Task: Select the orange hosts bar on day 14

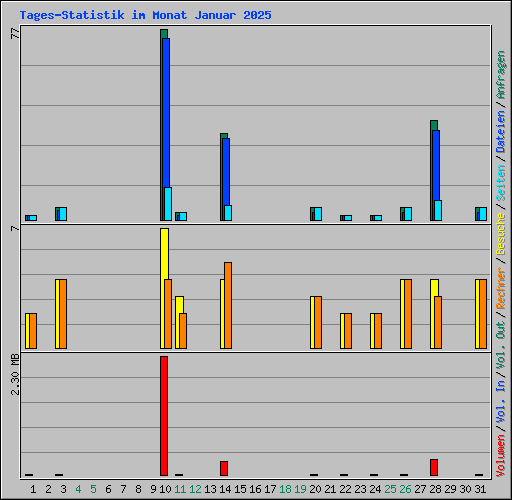Action: point(228,306)
